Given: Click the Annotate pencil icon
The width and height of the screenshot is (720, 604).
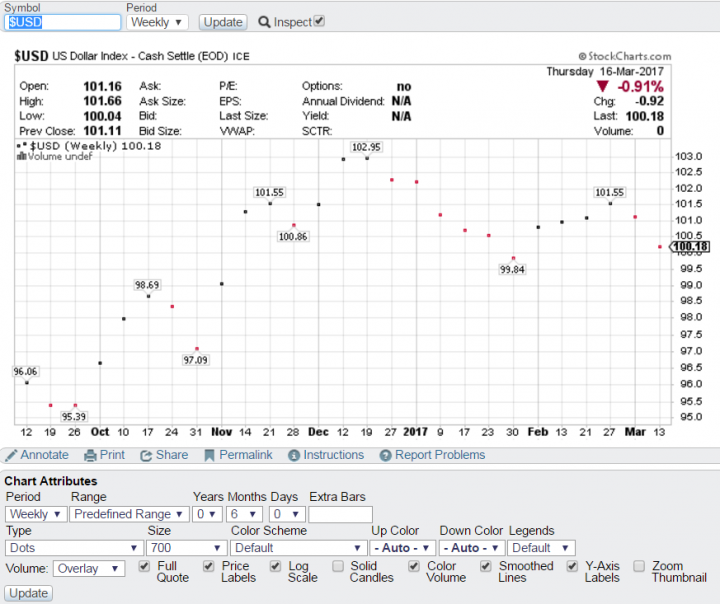Looking at the screenshot, I should point(10,455).
